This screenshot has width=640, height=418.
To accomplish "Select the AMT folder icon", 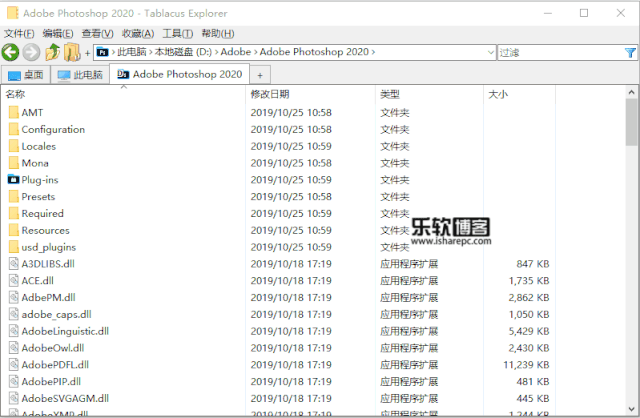I will coord(13,112).
